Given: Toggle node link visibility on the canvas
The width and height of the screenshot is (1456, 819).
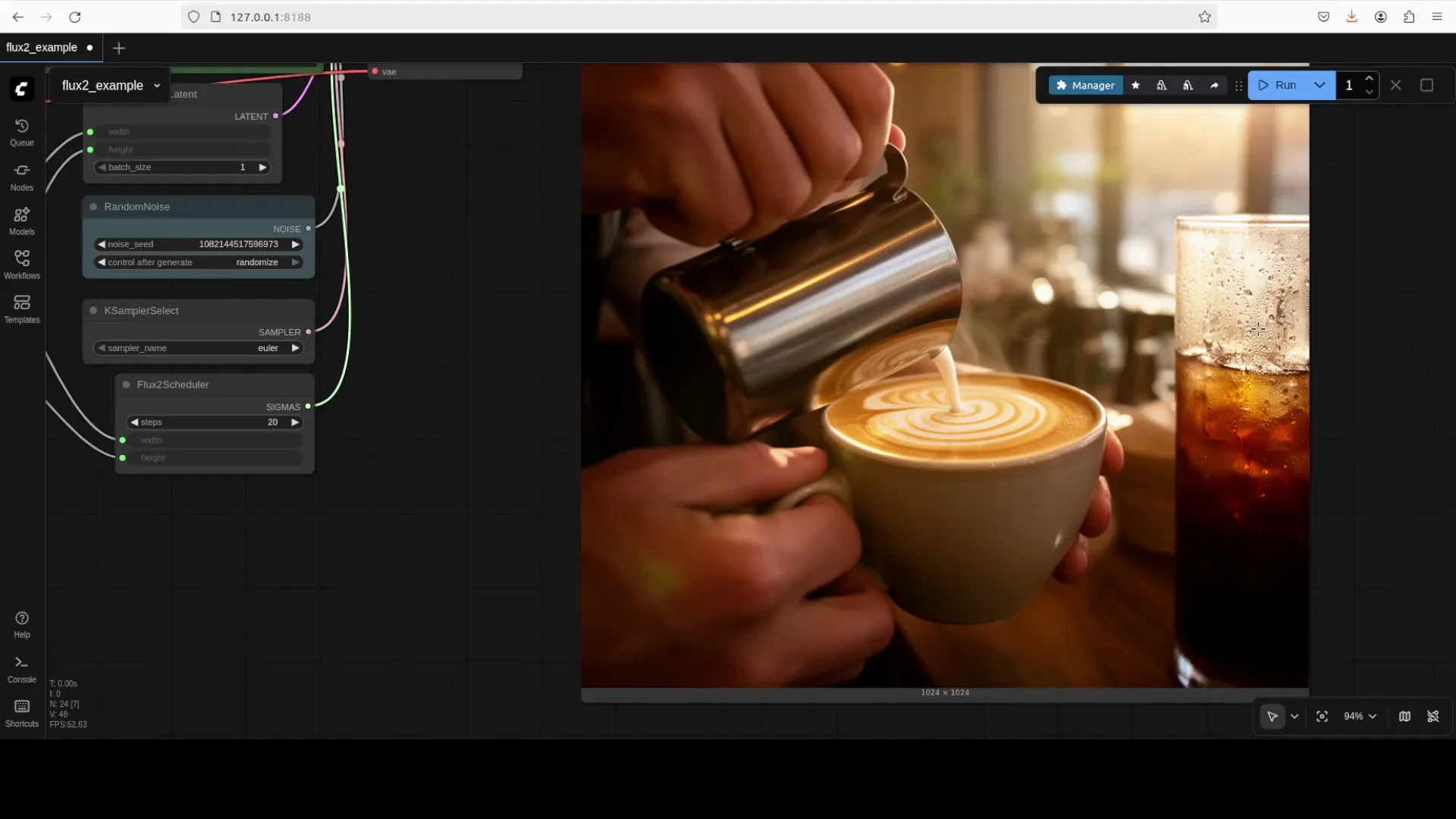Looking at the screenshot, I should tap(1433, 716).
